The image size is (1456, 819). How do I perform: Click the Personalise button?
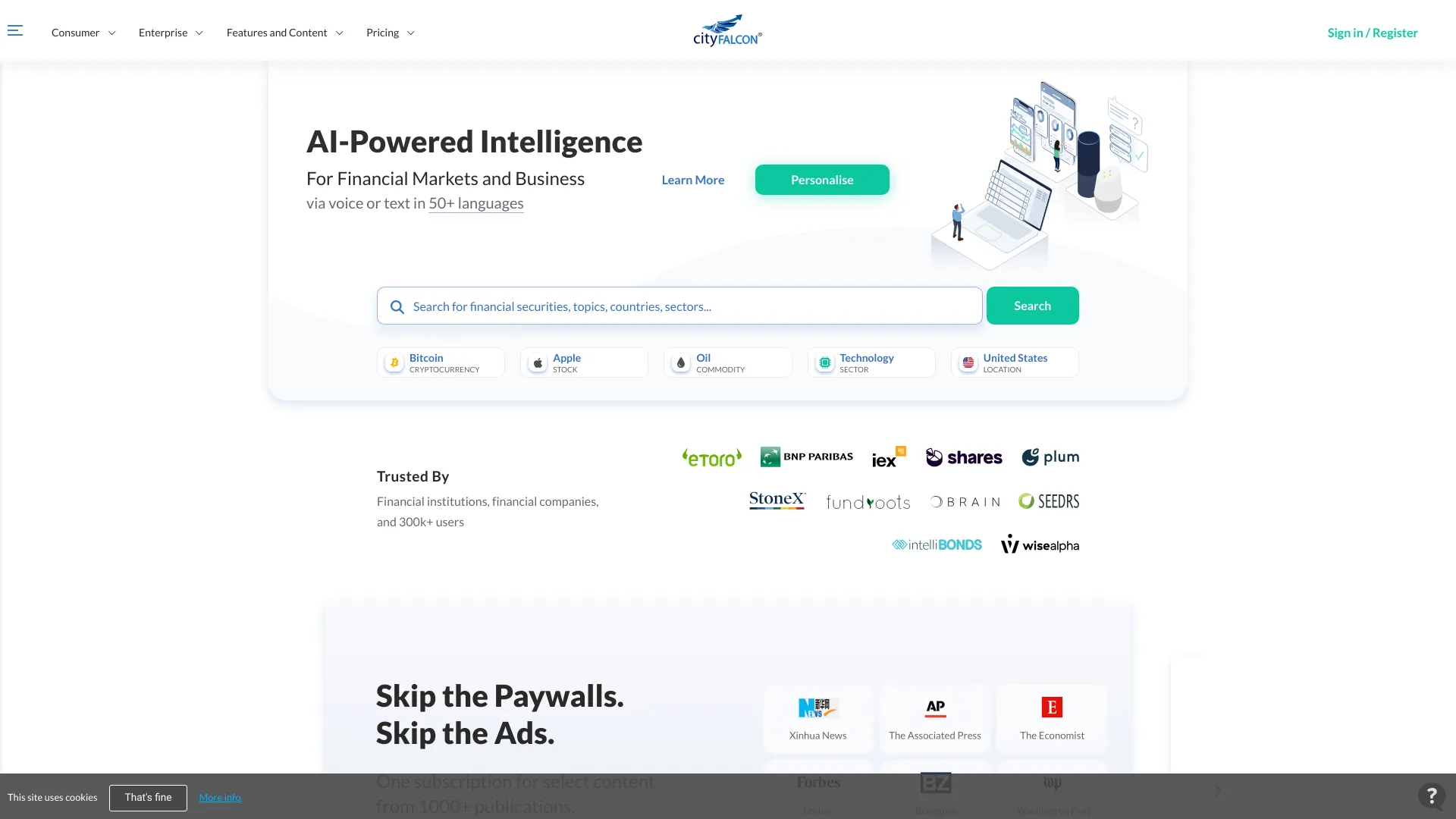tap(822, 180)
